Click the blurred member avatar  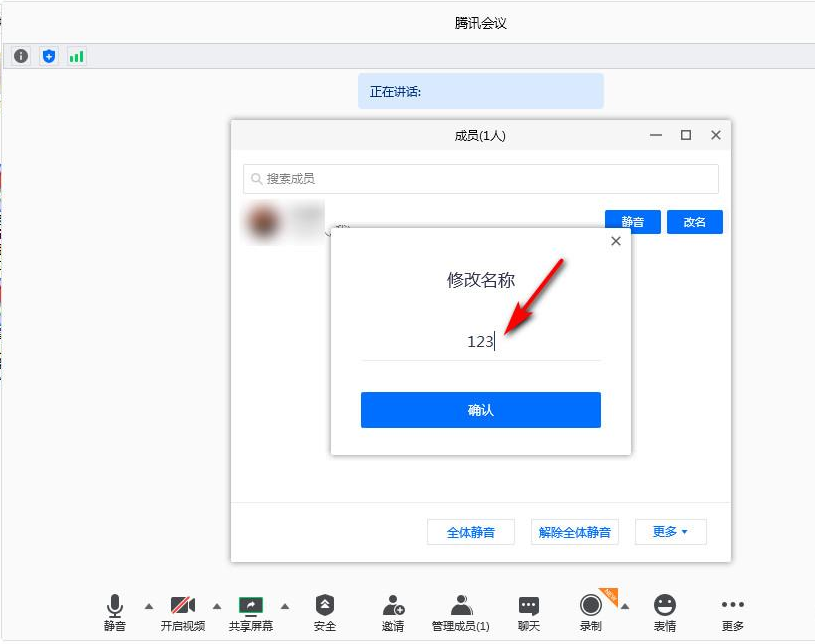click(263, 222)
